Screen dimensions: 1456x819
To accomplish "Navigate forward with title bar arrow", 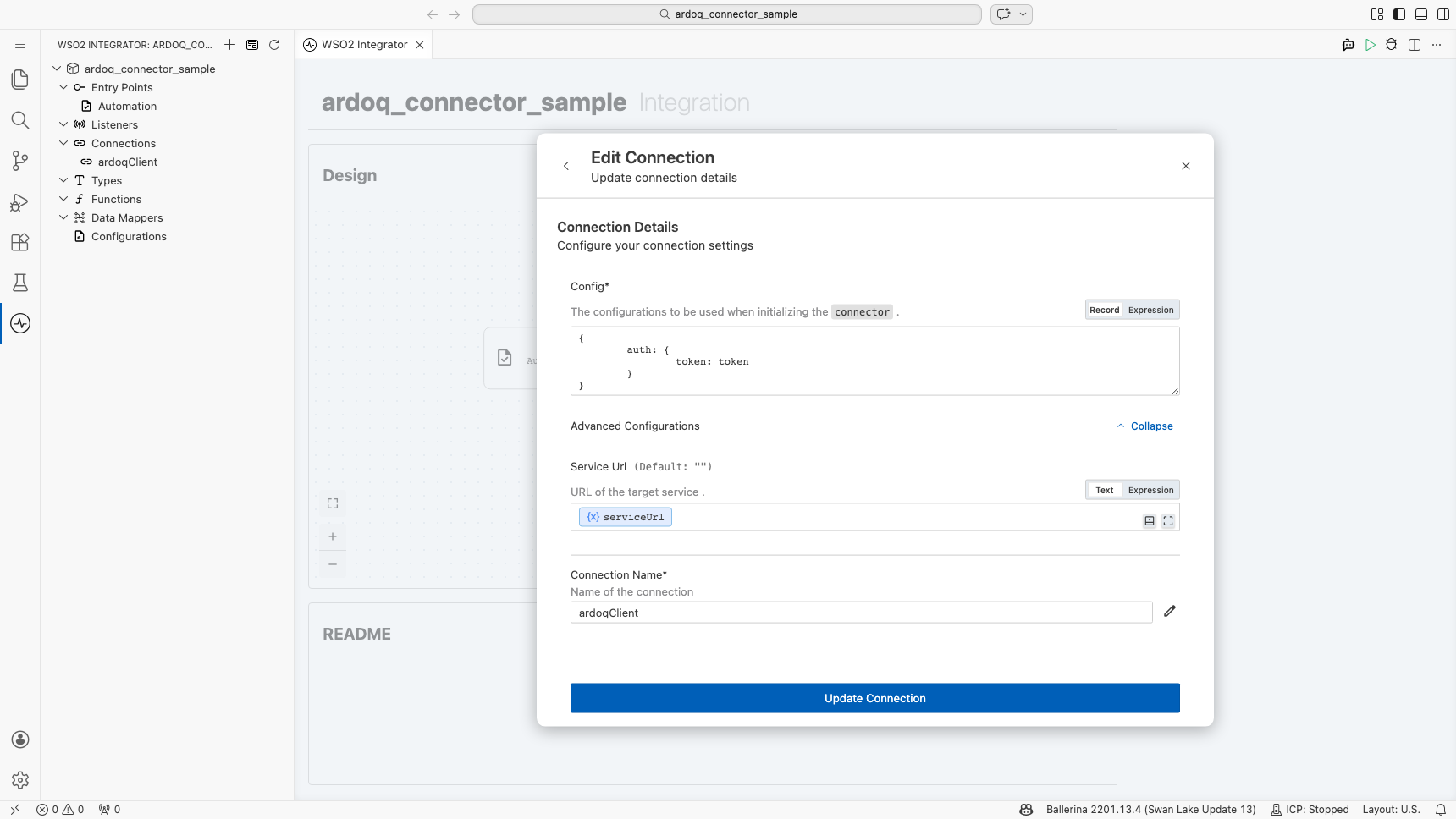I will [455, 14].
